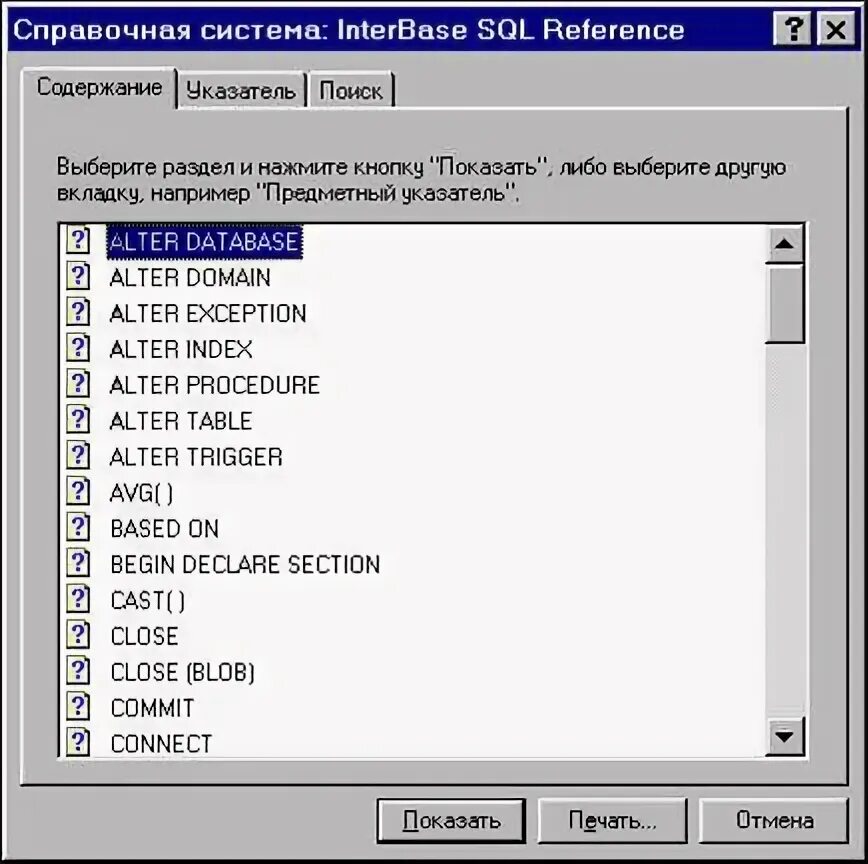Click the title bar help question button
The image size is (868, 864).
(x=792, y=29)
